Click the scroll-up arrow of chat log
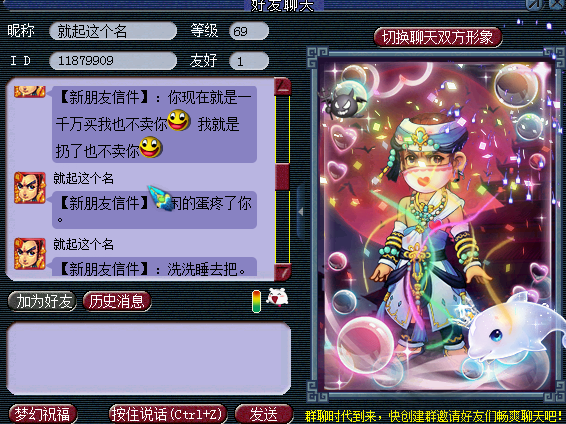 pos(283,86)
